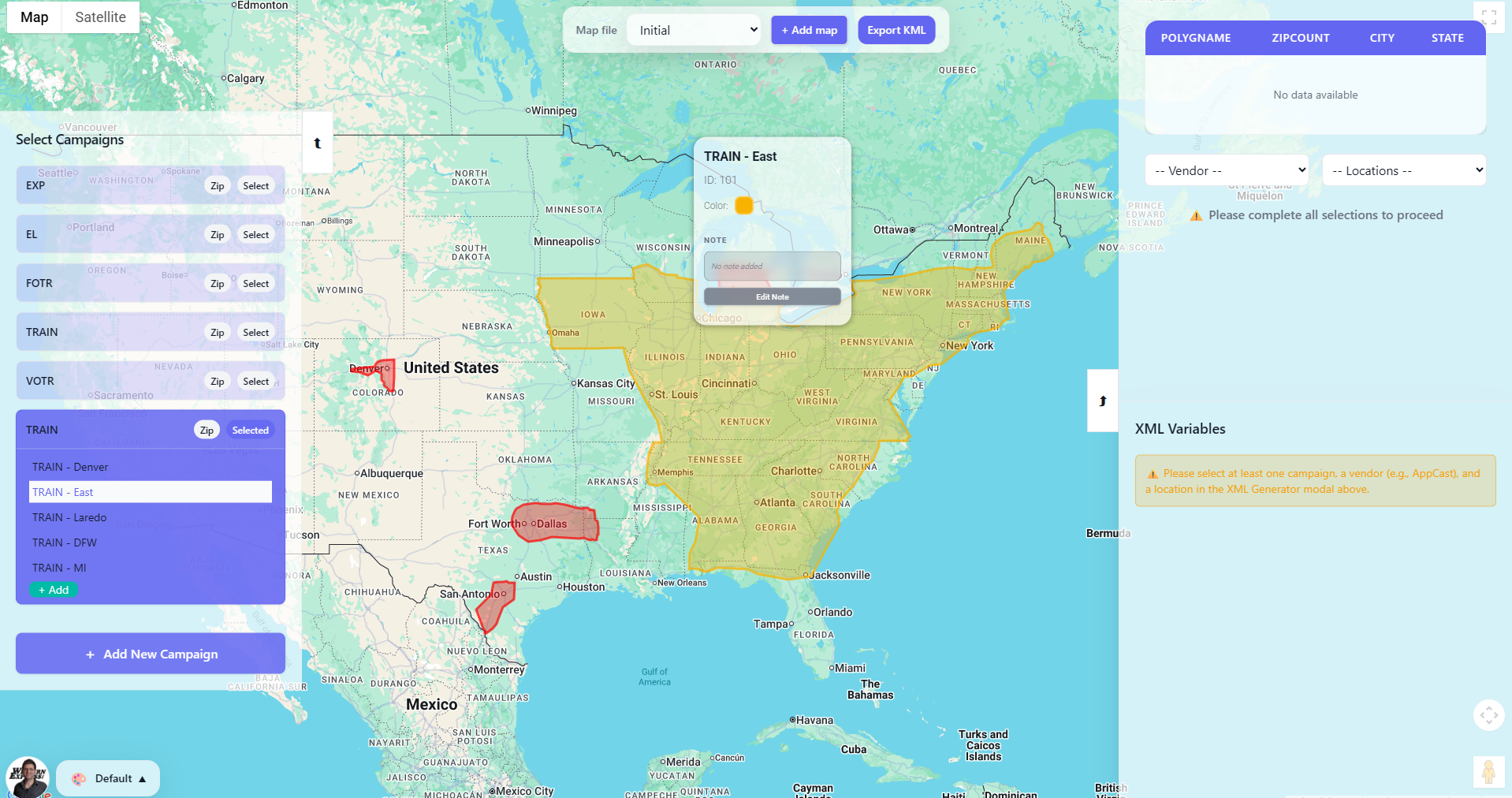
Task: Toggle Zip on the EXP campaign
Action: [x=217, y=186]
